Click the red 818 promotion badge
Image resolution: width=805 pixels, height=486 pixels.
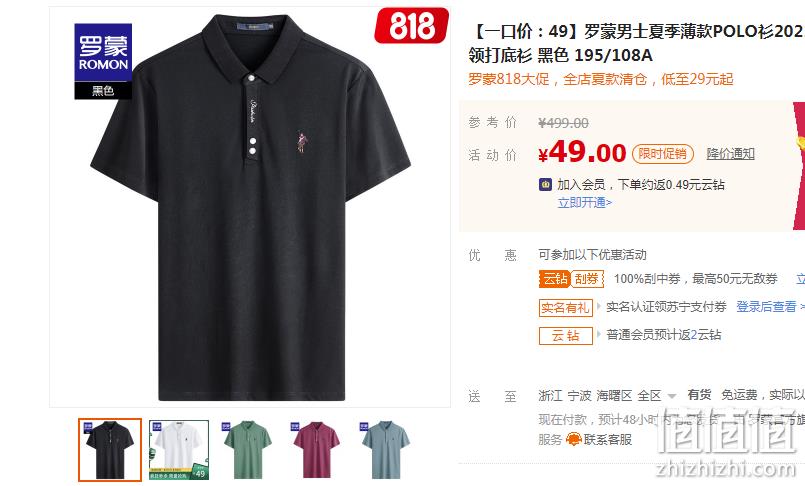(411, 25)
